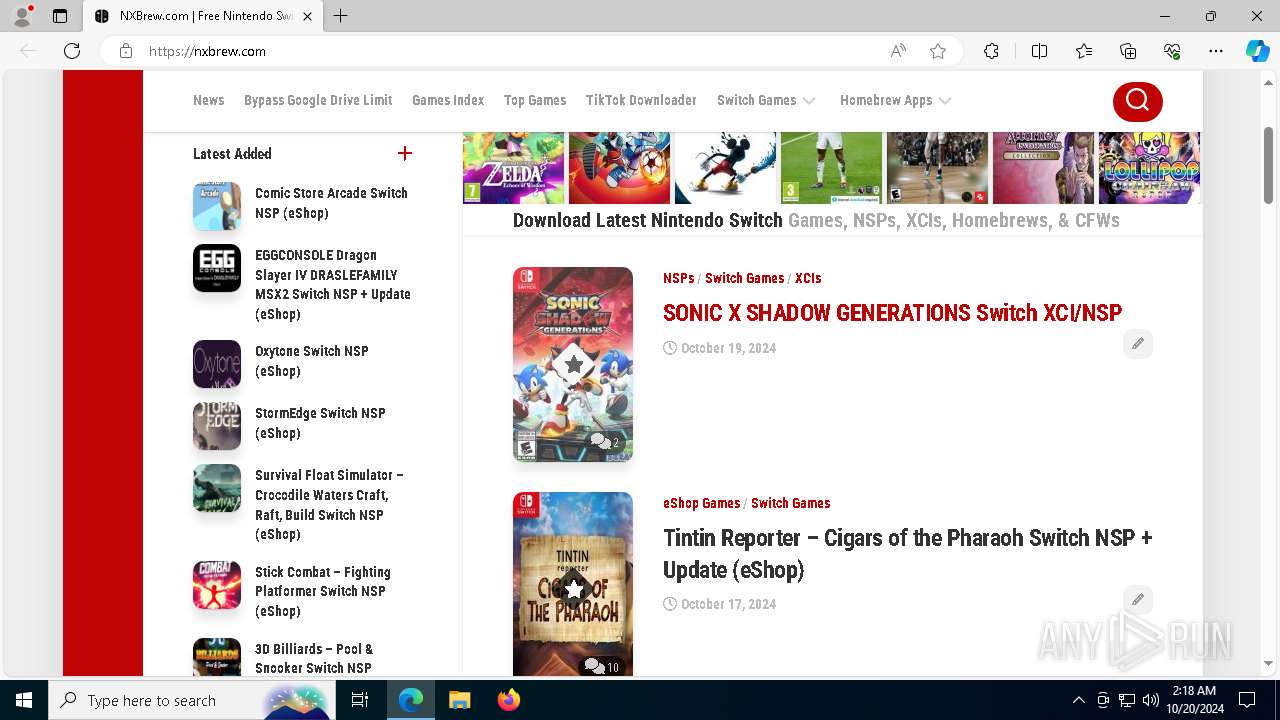This screenshot has width=1280, height=720.
Task: Open File Explorer from the taskbar
Action: tap(460, 700)
